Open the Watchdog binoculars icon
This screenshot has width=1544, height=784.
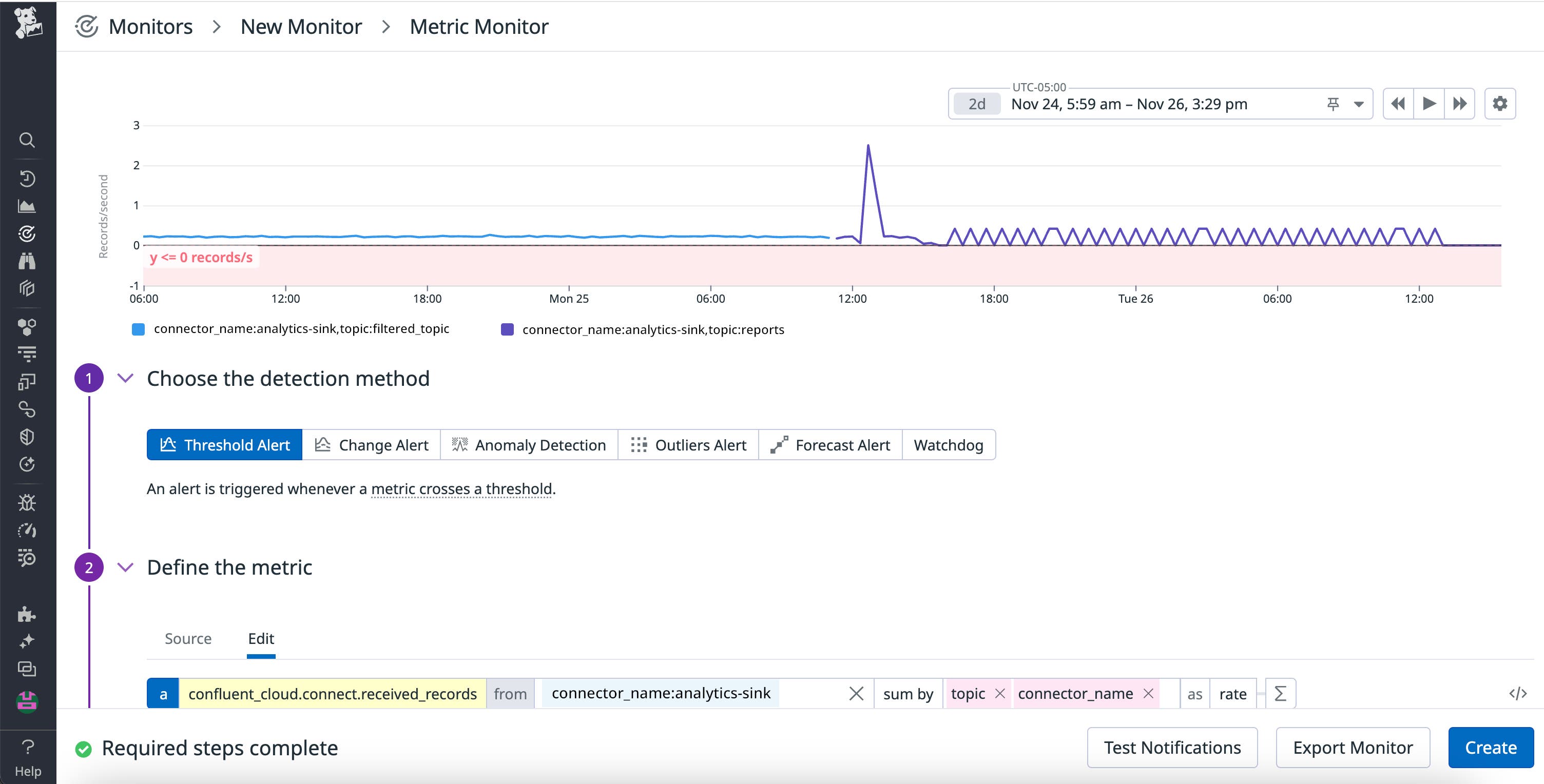(28, 260)
